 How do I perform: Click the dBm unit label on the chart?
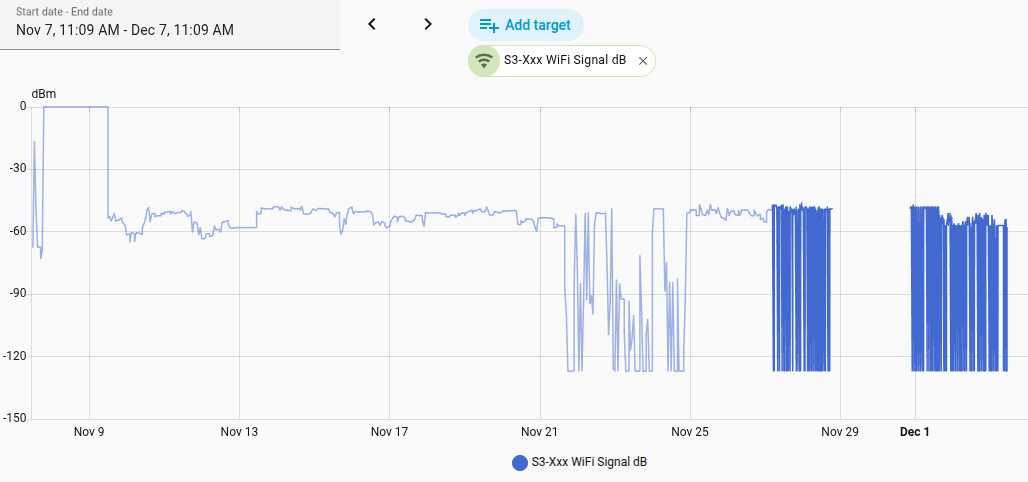[44, 94]
